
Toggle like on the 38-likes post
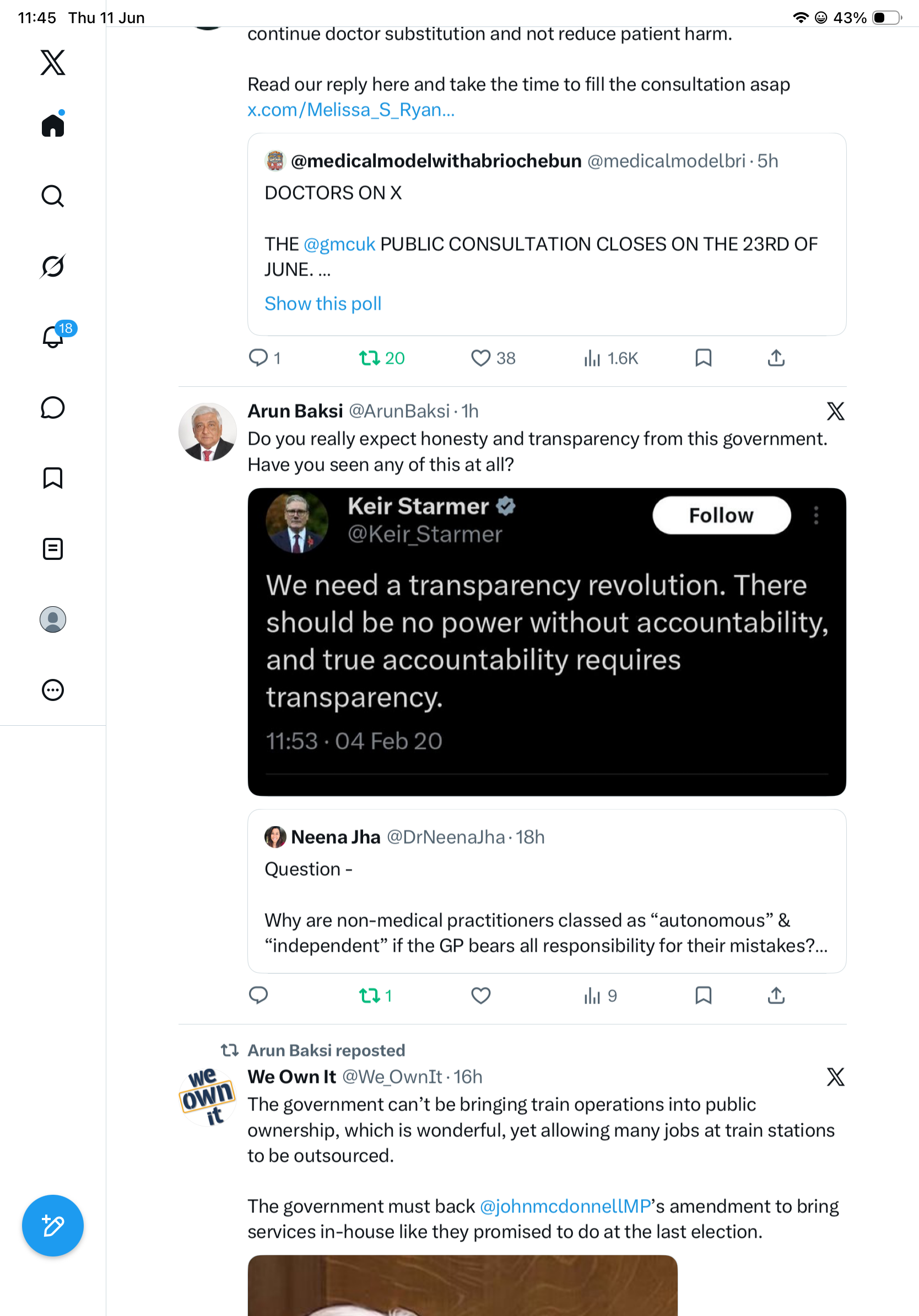493,358
